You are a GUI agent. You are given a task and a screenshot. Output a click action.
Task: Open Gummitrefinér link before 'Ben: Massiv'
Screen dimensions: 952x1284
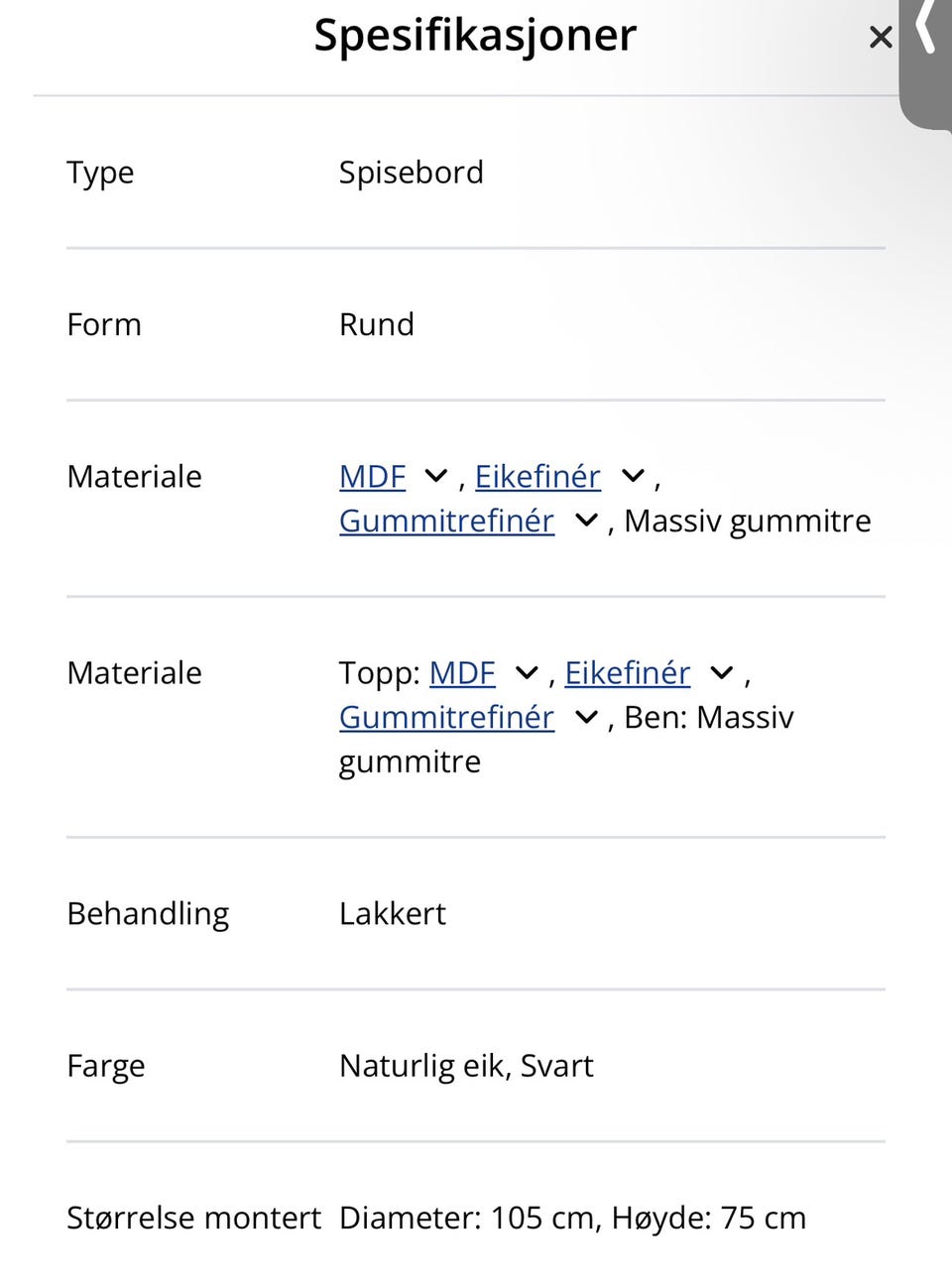pos(446,717)
